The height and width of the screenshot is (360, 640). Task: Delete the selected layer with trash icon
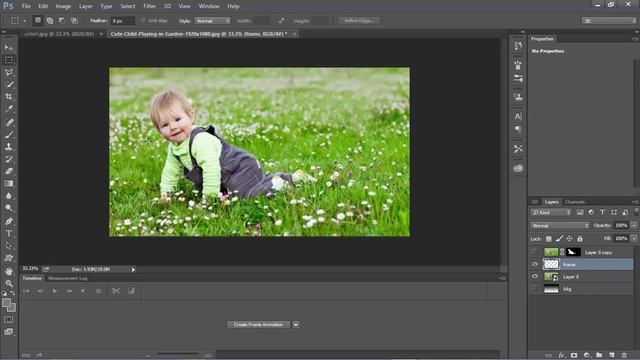624,355
